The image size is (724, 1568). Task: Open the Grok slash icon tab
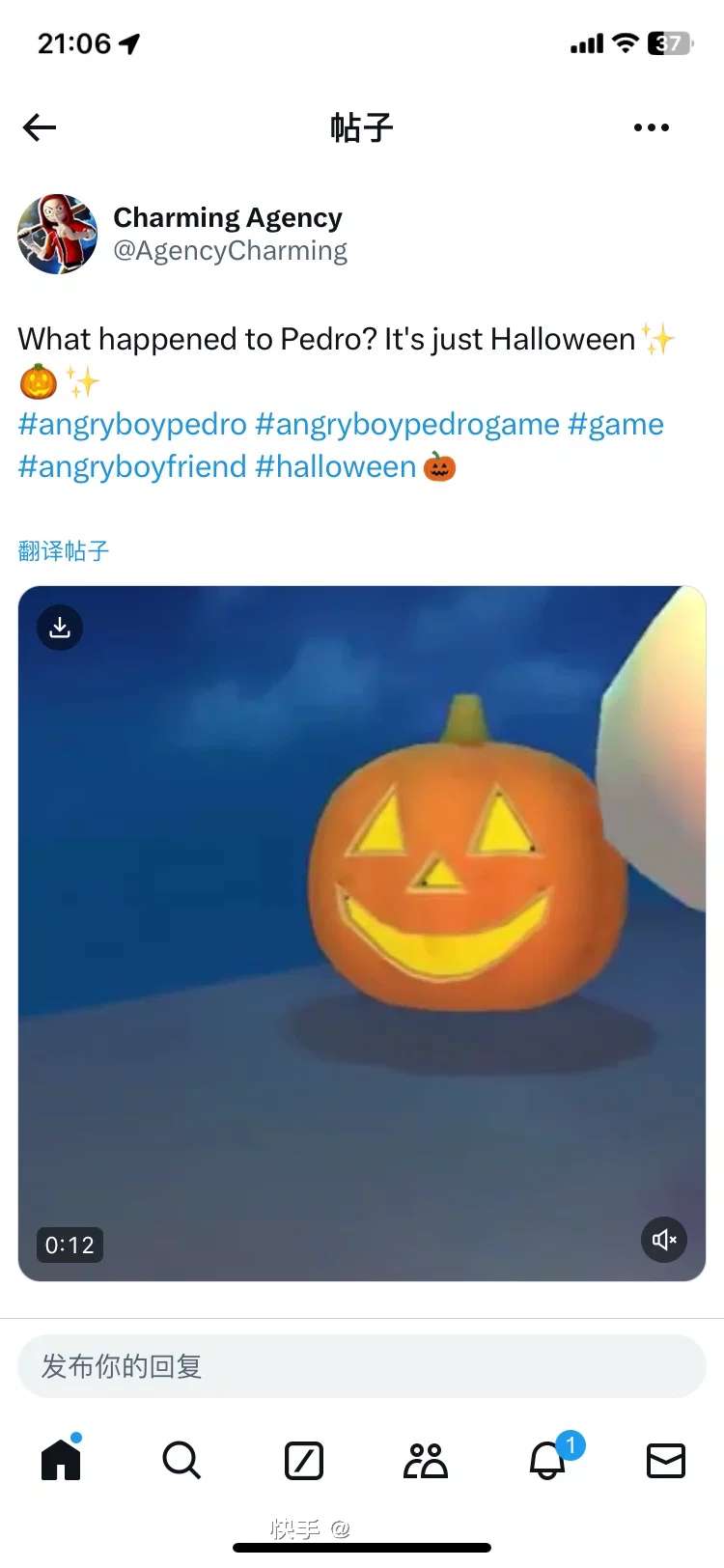point(304,1460)
